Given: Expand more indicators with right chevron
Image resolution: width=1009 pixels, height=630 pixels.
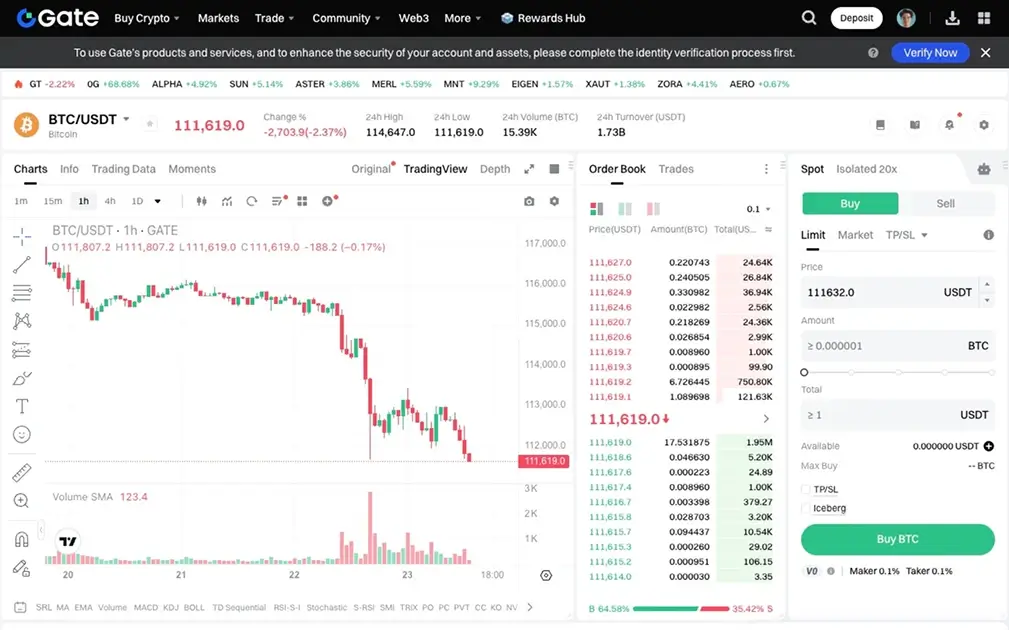Looking at the screenshot, I should pos(530,607).
